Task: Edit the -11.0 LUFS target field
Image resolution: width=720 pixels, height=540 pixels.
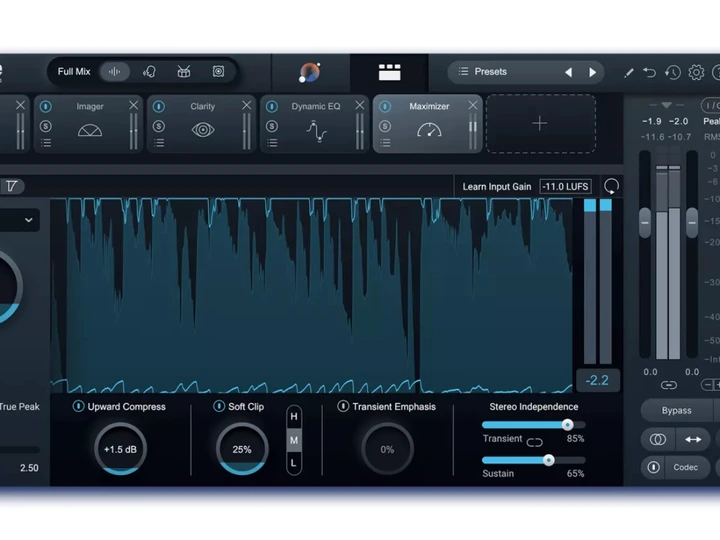Action: pyautogui.click(x=565, y=187)
